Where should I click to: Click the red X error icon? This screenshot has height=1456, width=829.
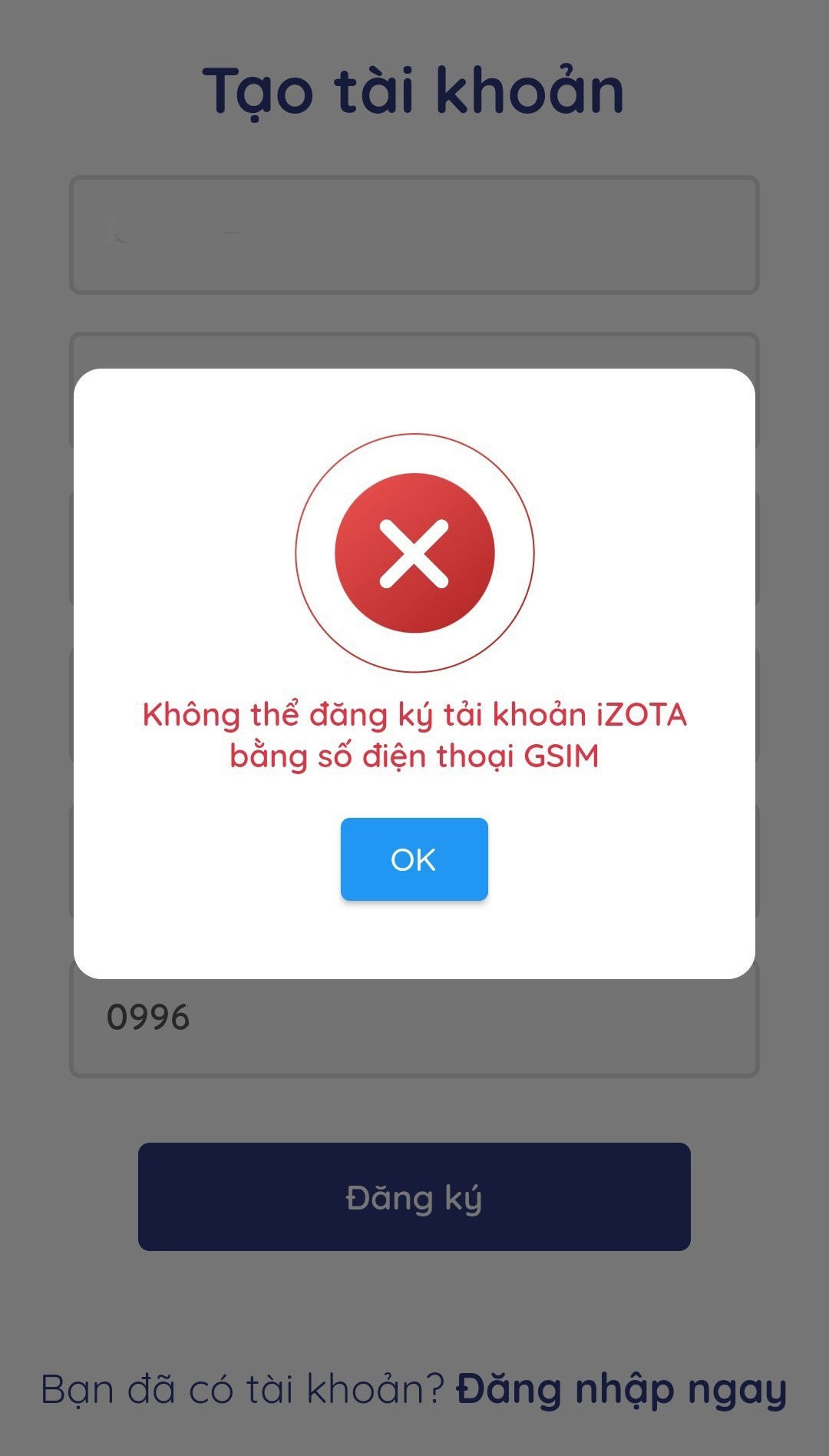(x=414, y=553)
